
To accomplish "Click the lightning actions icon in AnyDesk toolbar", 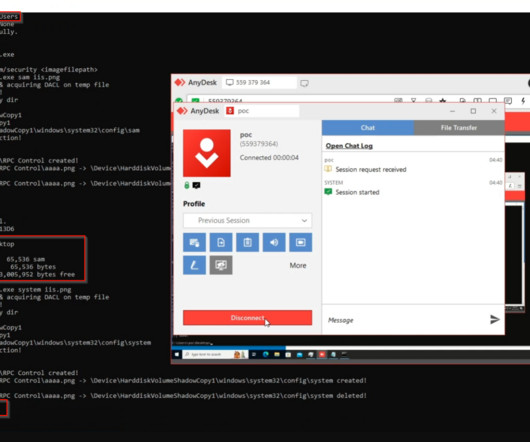I will click(523, 101).
